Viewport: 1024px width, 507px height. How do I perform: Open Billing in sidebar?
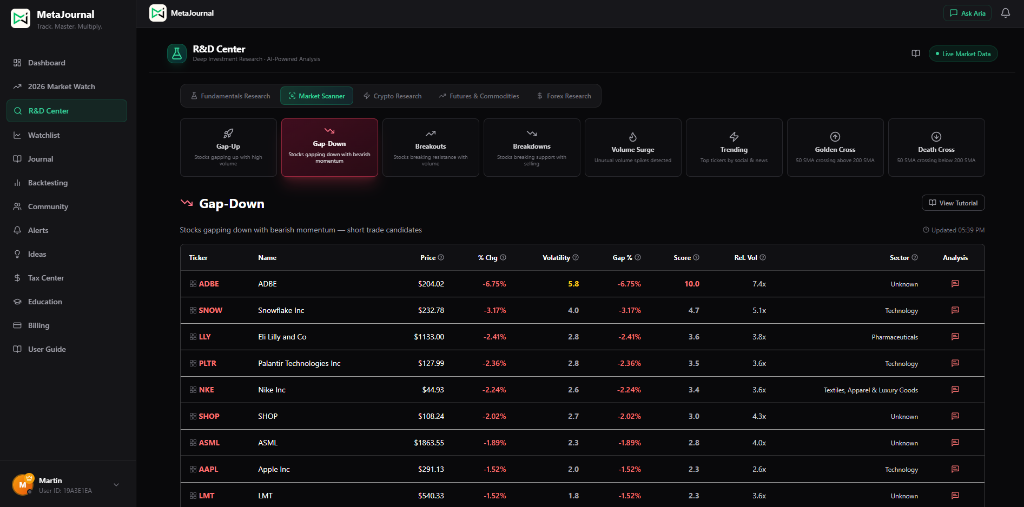coord(67,325)
